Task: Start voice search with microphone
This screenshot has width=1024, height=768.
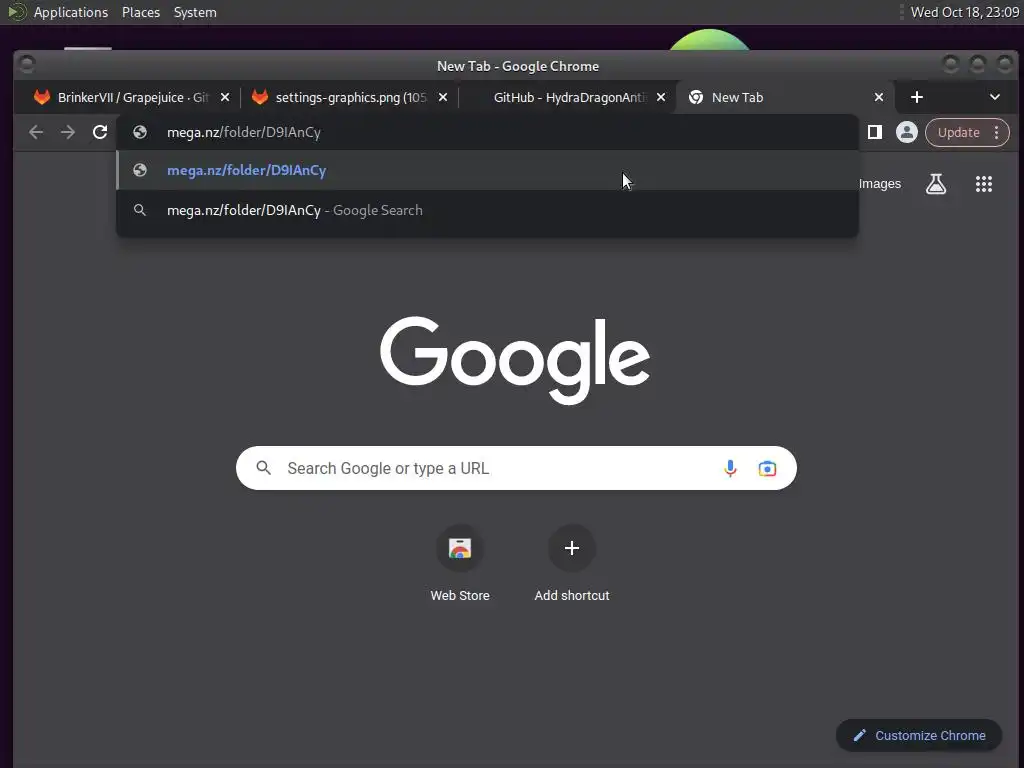Action: click(x=730, y=468)
